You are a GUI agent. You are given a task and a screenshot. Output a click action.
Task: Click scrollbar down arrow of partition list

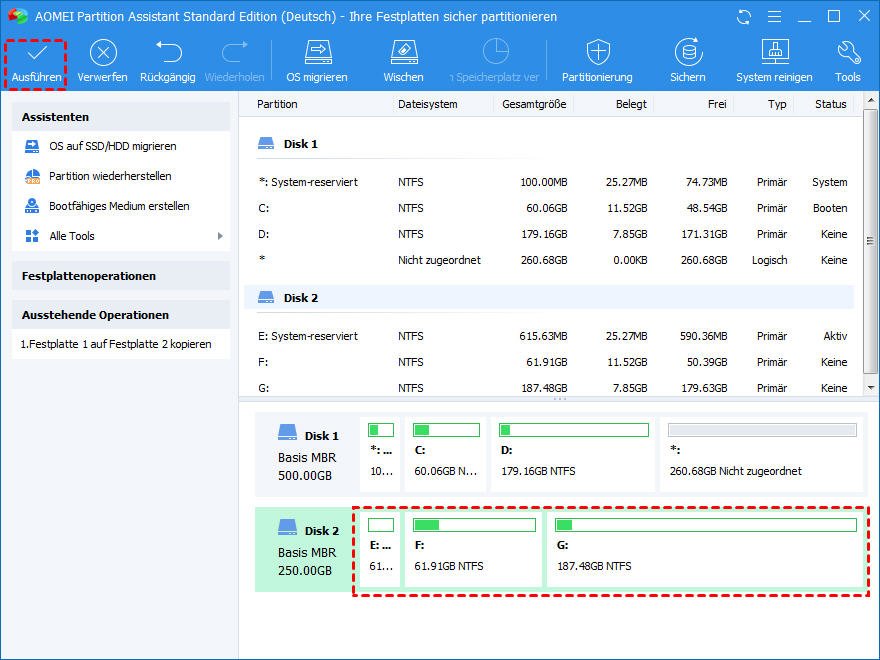[x=870, y=388]
